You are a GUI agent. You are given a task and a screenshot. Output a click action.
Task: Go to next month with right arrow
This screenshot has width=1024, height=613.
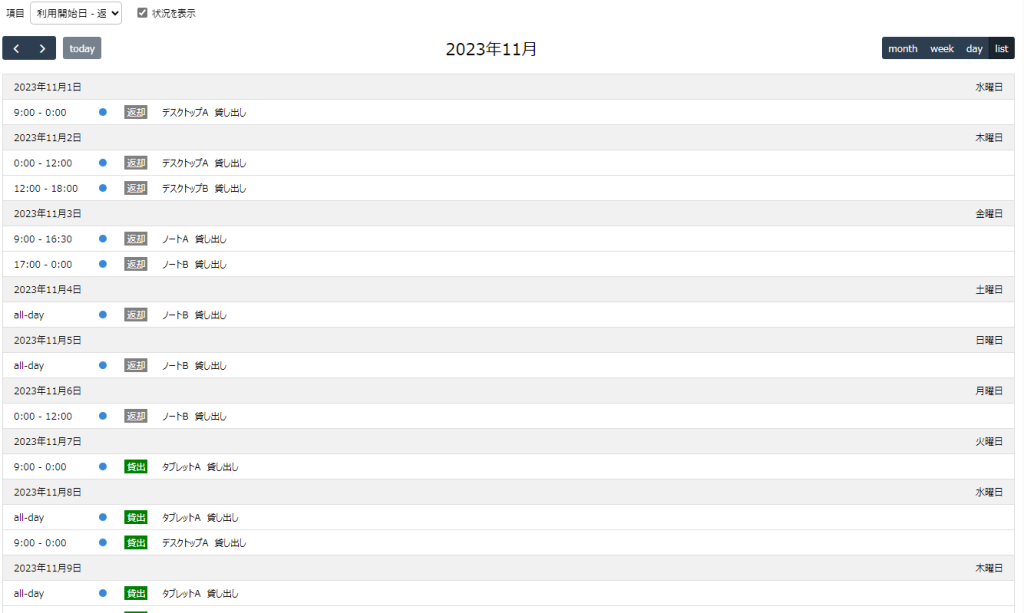[x=42, y=48]
